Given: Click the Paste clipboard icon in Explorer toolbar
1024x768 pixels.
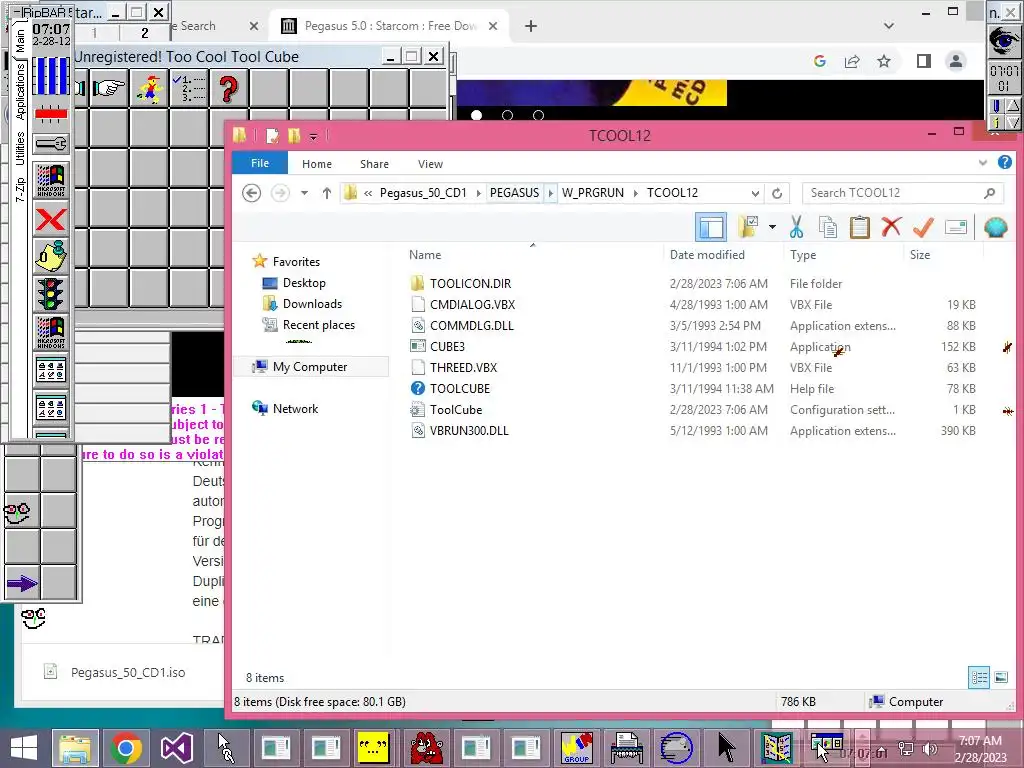Looking at the screenshot, I should pyautogui.click(x=859, y=227).
